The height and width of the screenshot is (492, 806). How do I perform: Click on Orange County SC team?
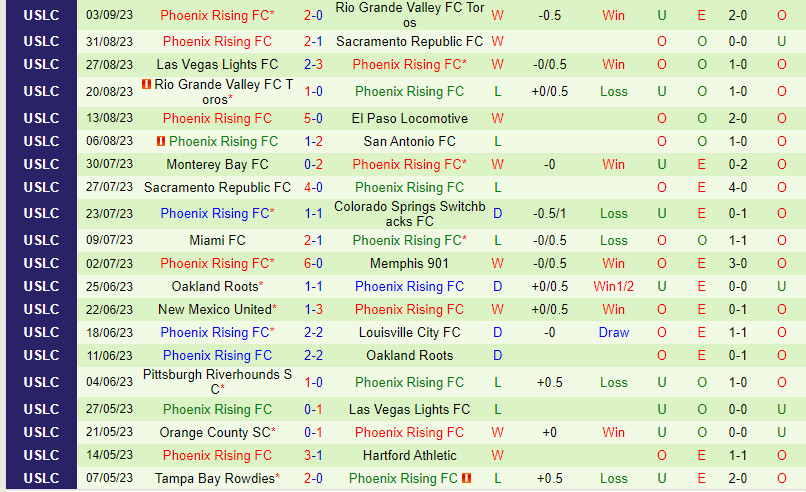(x=215, y=432)
